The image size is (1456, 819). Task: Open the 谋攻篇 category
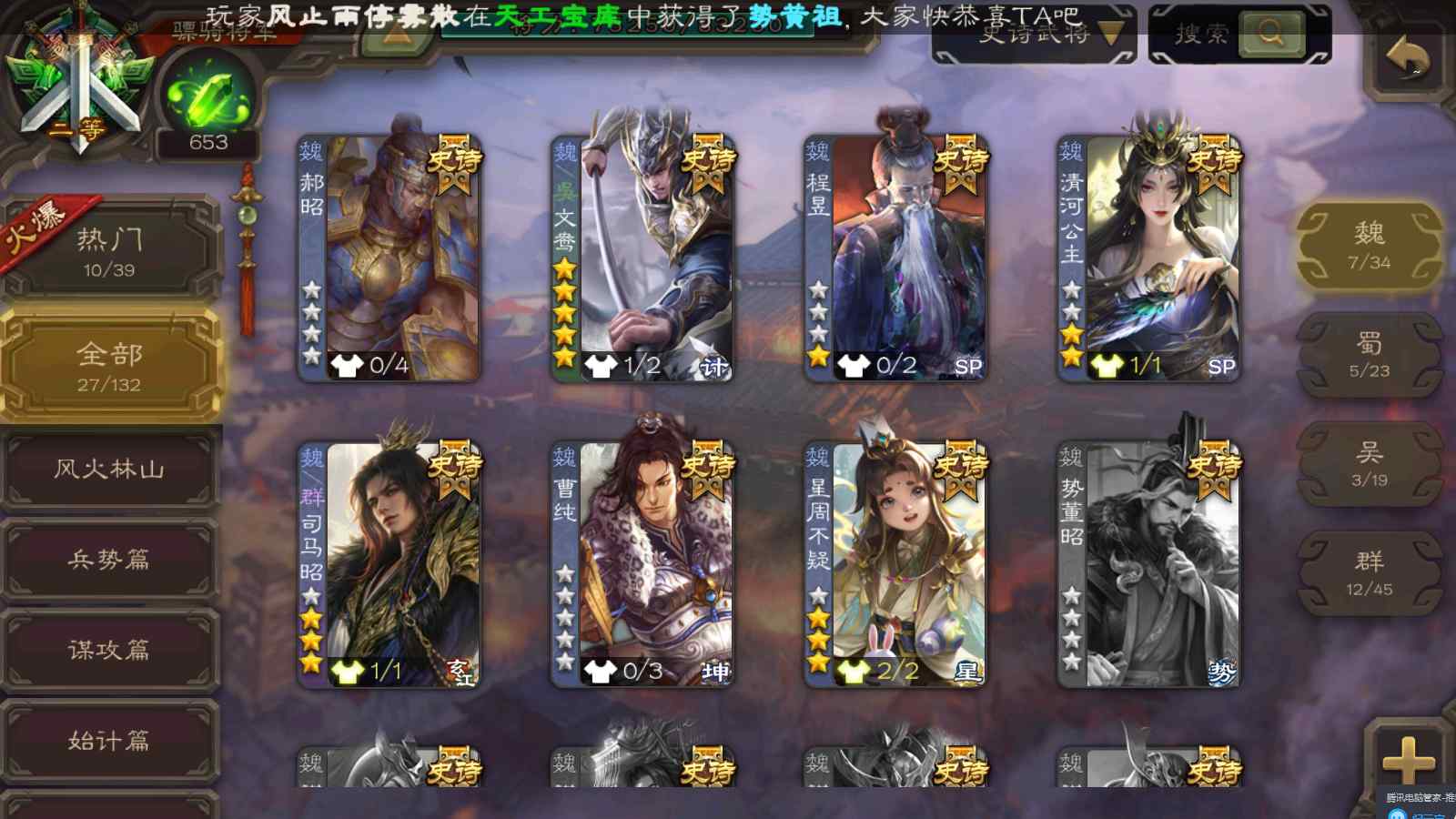[110, 650]
